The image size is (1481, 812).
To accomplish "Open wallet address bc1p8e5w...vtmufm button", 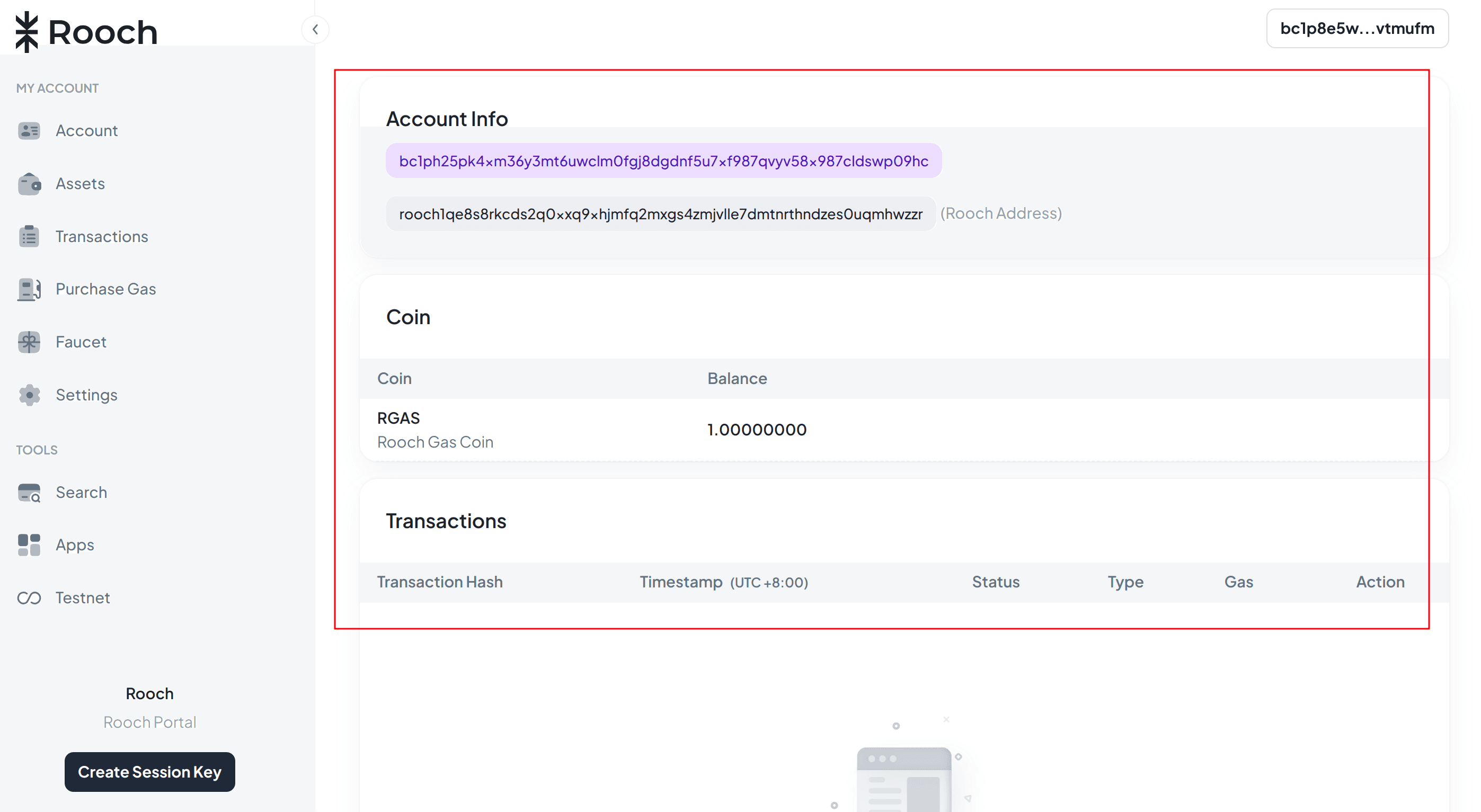I will [1358, 28].
